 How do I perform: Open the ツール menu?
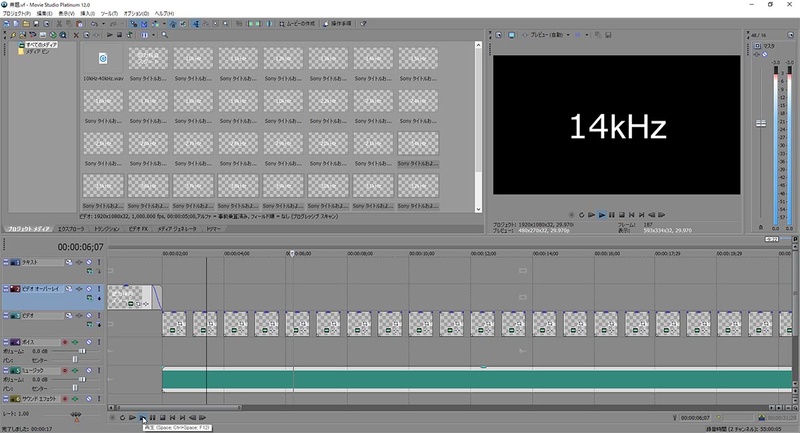[x=109, y=13]
